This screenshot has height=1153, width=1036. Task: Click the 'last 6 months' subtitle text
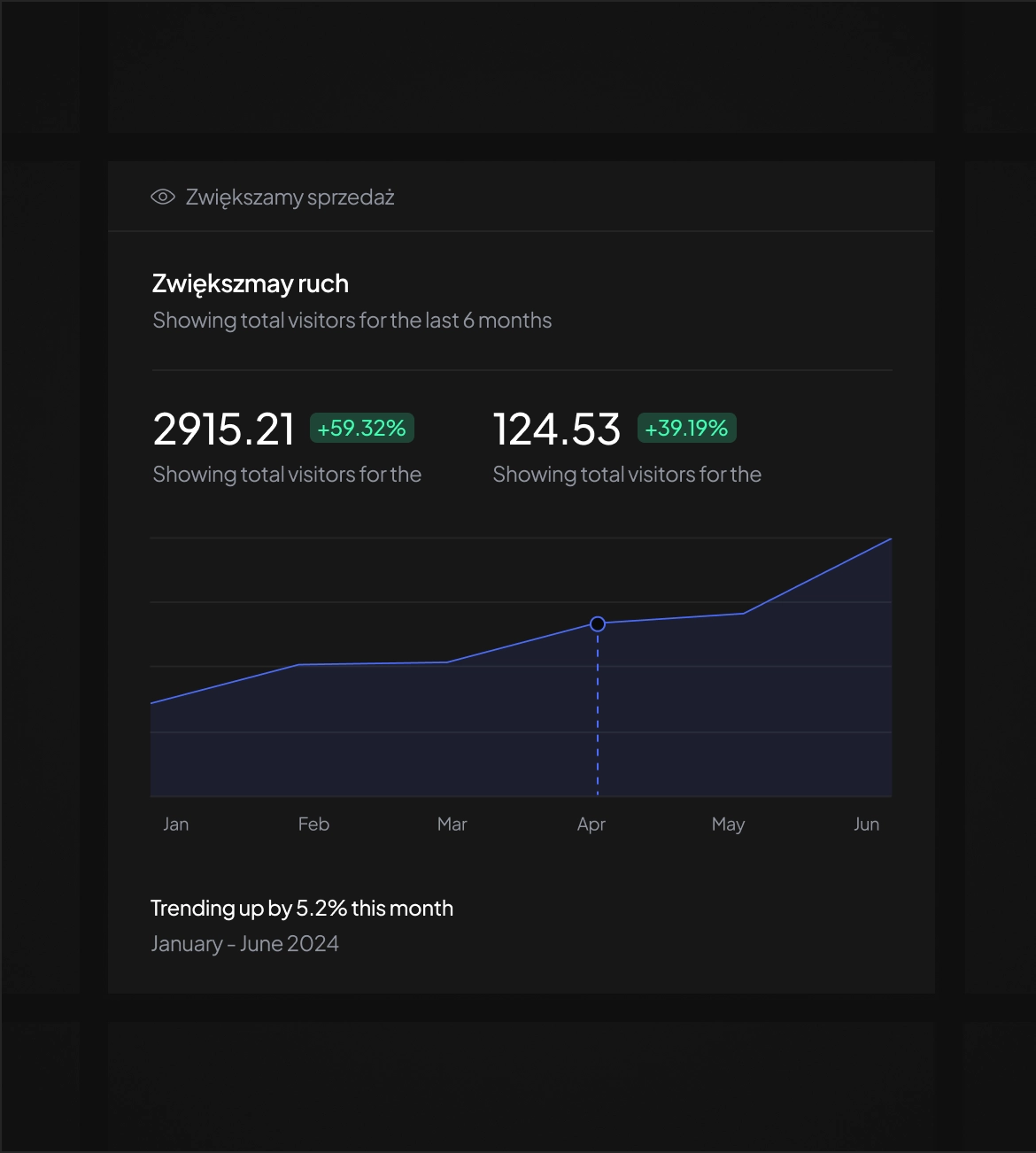click(x=352, y=321)
